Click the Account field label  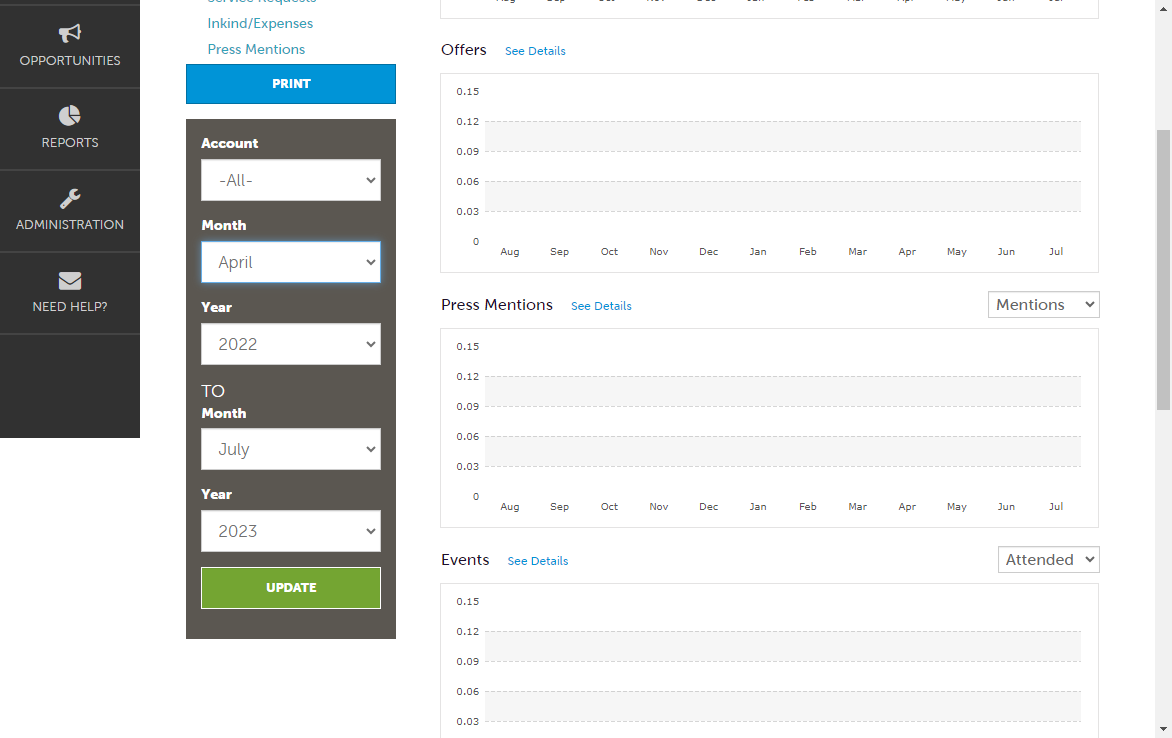click(x=229, y=143)
